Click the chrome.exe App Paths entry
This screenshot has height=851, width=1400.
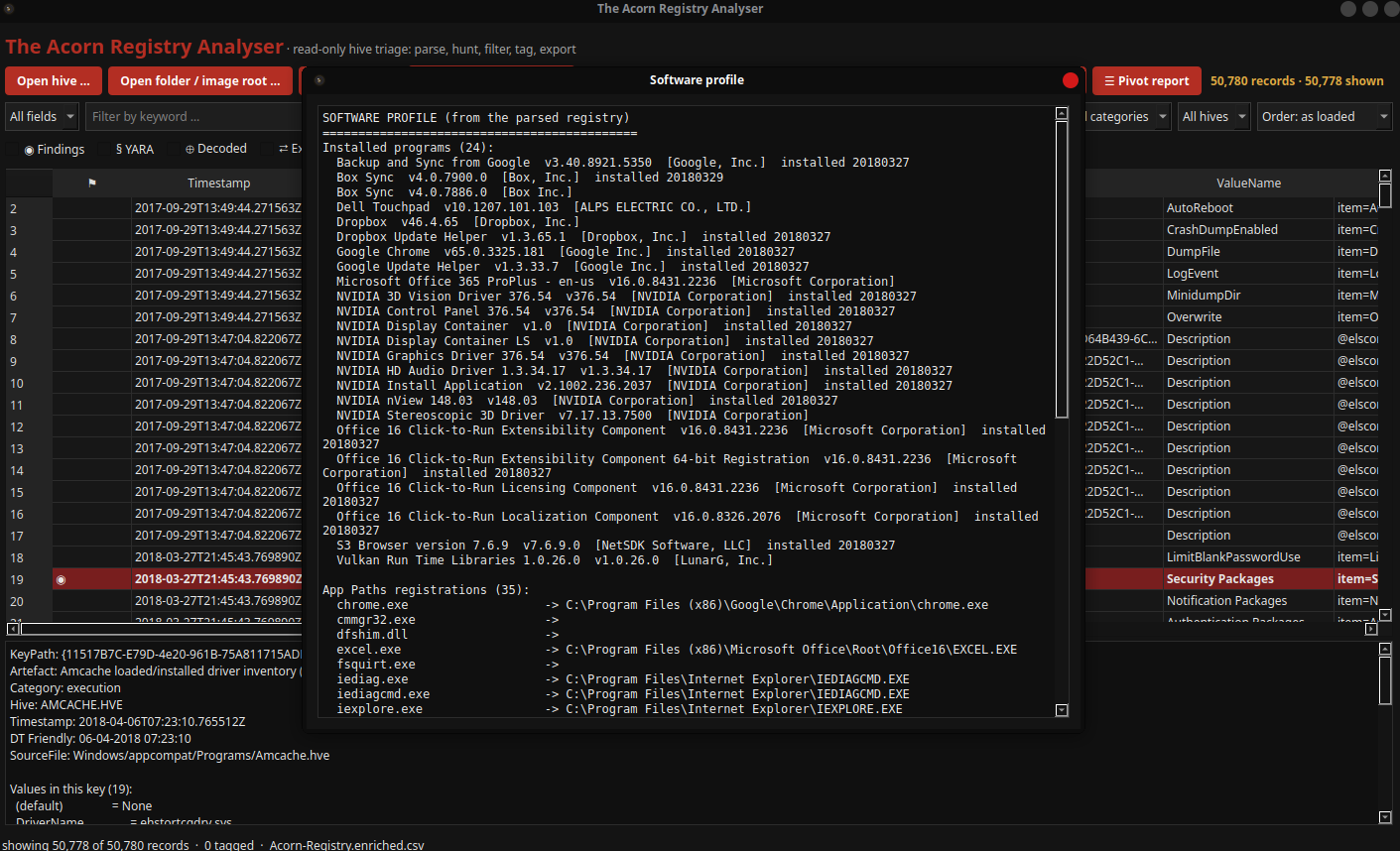(662, 605)
